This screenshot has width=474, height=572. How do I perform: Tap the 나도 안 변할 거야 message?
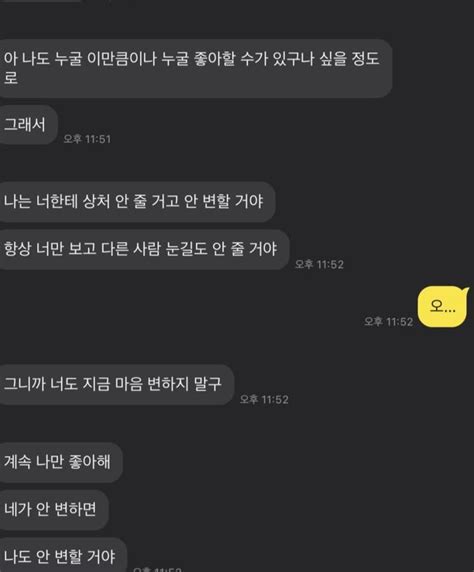pyautogui.click(x=63, y=555)
